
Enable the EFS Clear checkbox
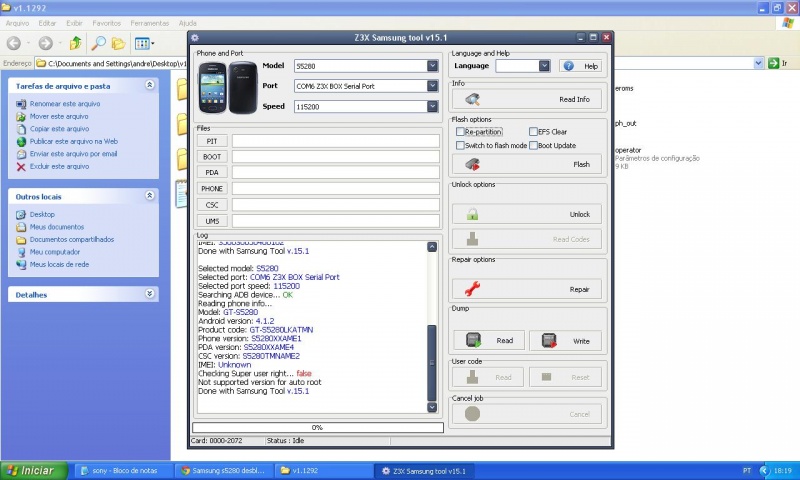click(x=533, y=132)
